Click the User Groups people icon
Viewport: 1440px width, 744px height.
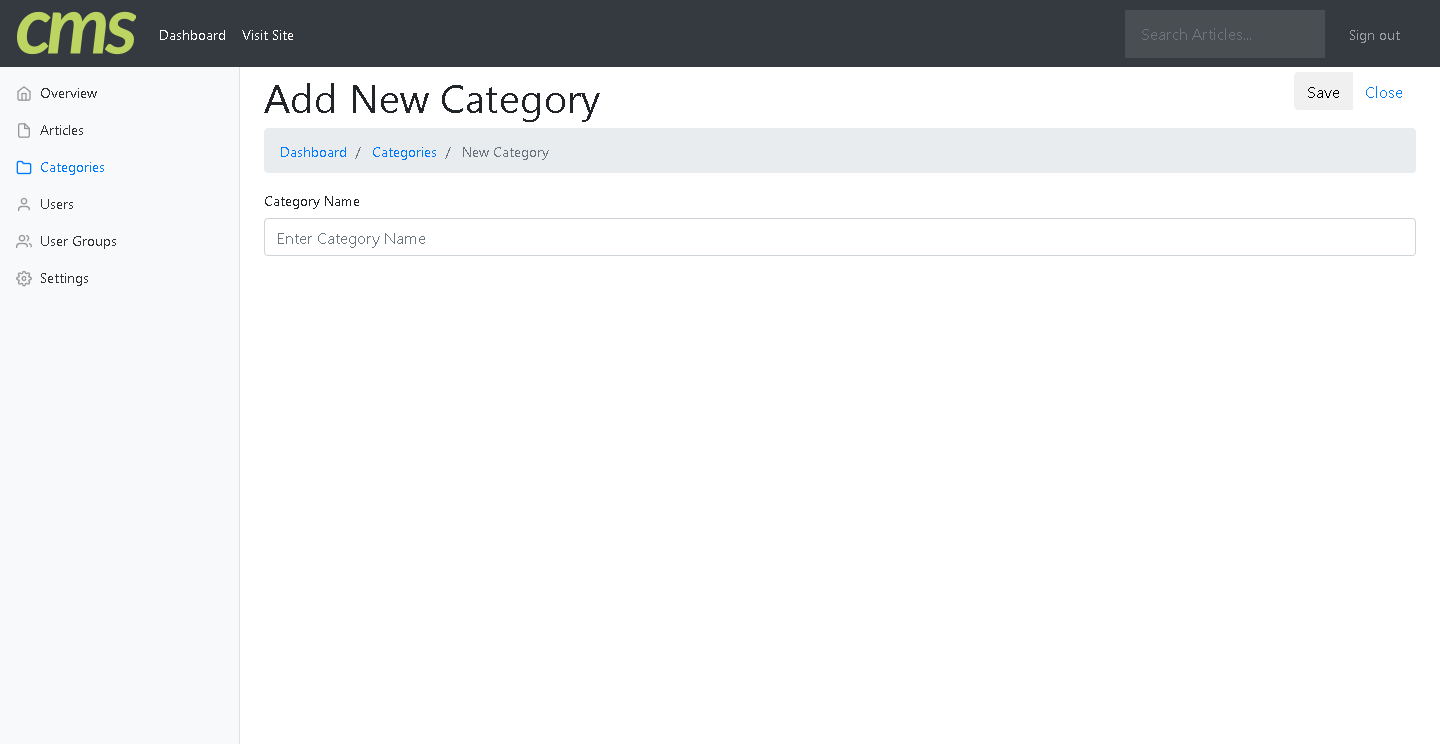[x=24, y=242]
